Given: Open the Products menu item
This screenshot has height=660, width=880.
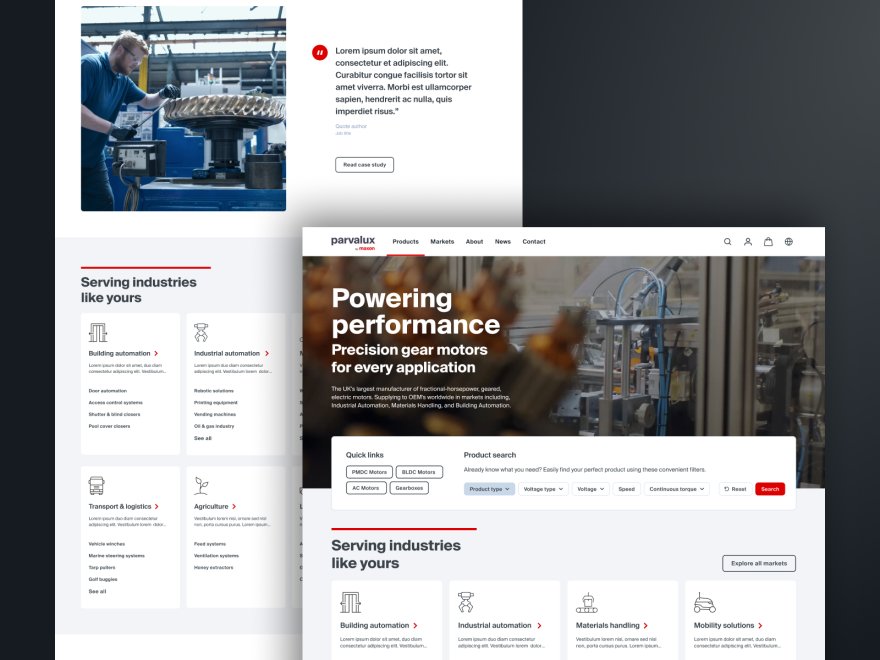Looking at the screenshot, I should tap(405, 242).
